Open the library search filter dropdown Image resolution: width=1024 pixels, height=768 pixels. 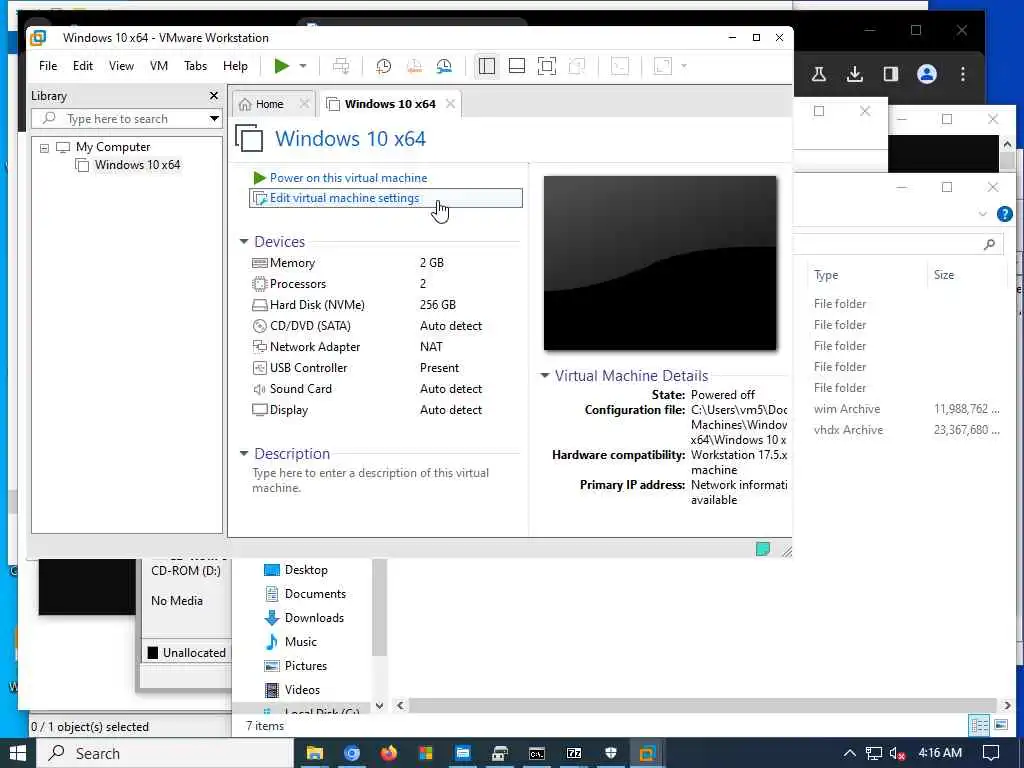(214, 119)
